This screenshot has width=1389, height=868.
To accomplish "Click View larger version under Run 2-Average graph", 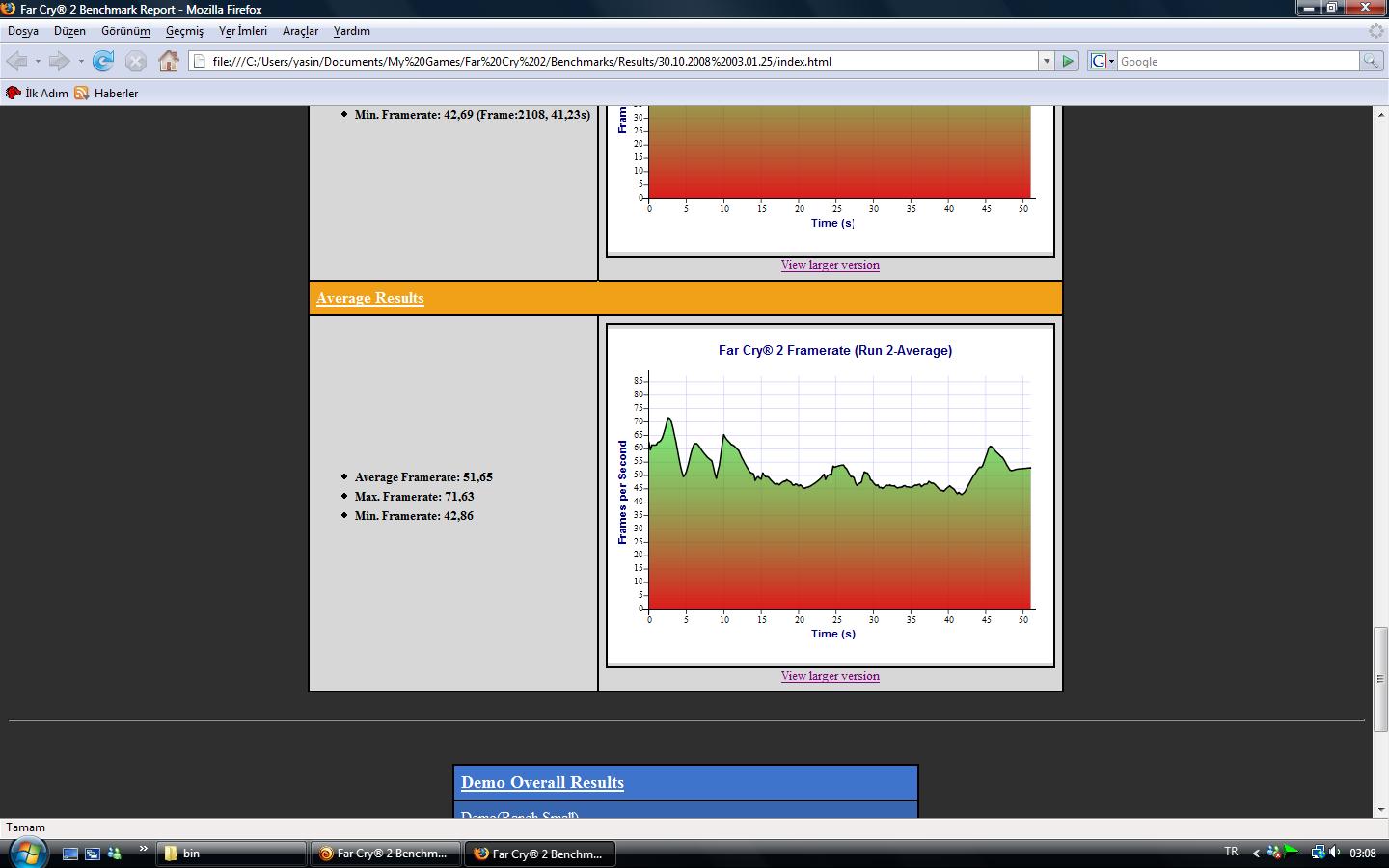I will tap(830, 676).
